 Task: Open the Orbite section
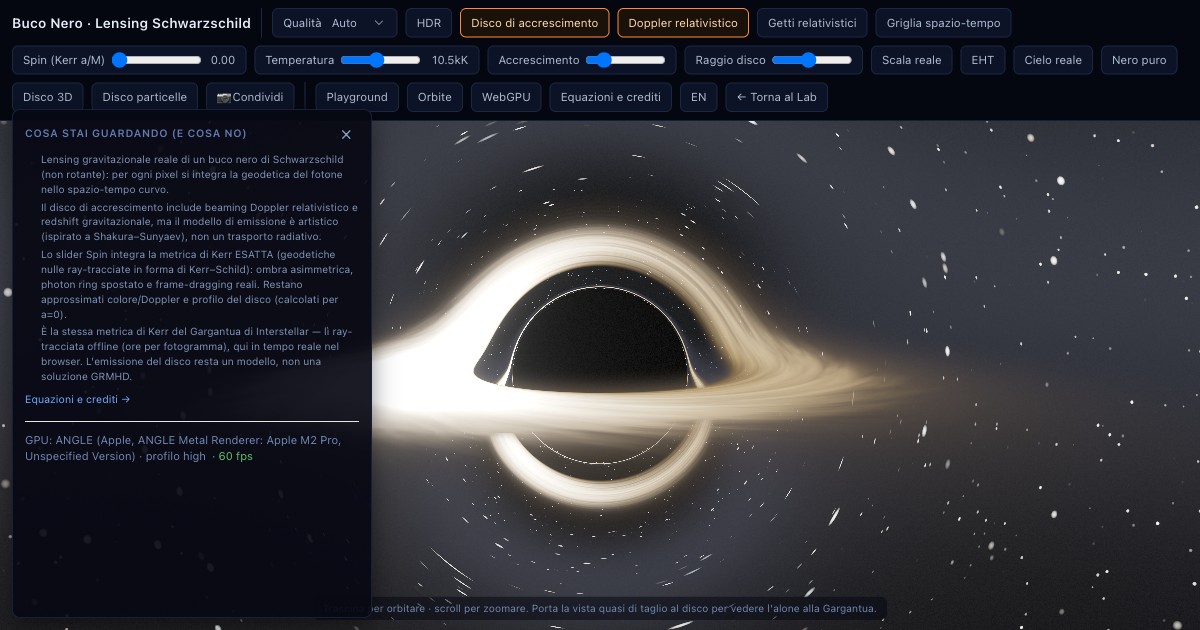click(435, 97)
